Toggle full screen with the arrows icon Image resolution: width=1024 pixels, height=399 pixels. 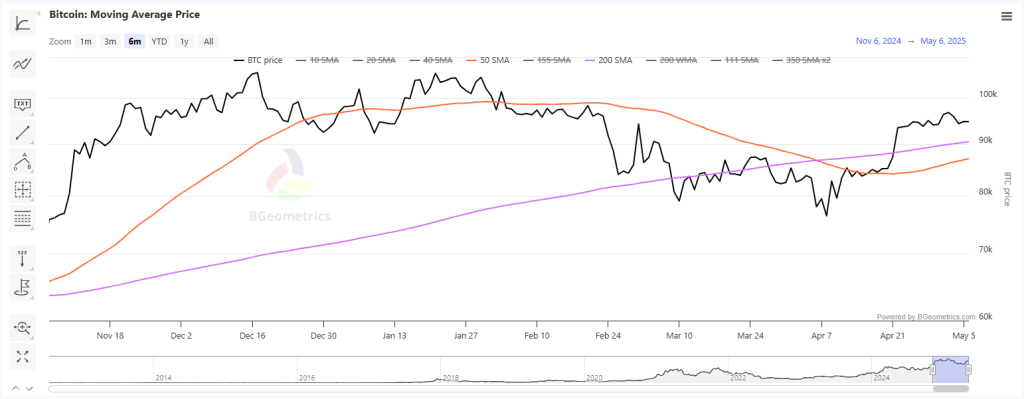[x=23, y=356]
